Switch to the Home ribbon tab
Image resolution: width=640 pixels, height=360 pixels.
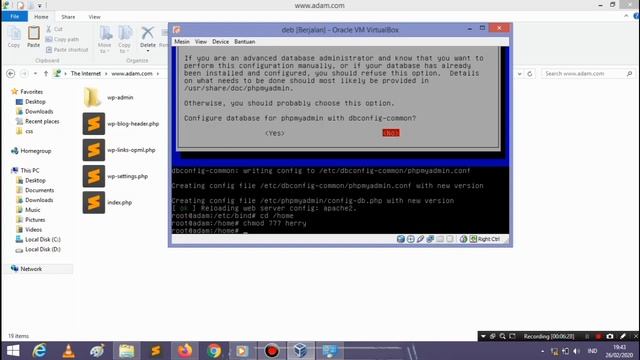(x=41, y=17)
